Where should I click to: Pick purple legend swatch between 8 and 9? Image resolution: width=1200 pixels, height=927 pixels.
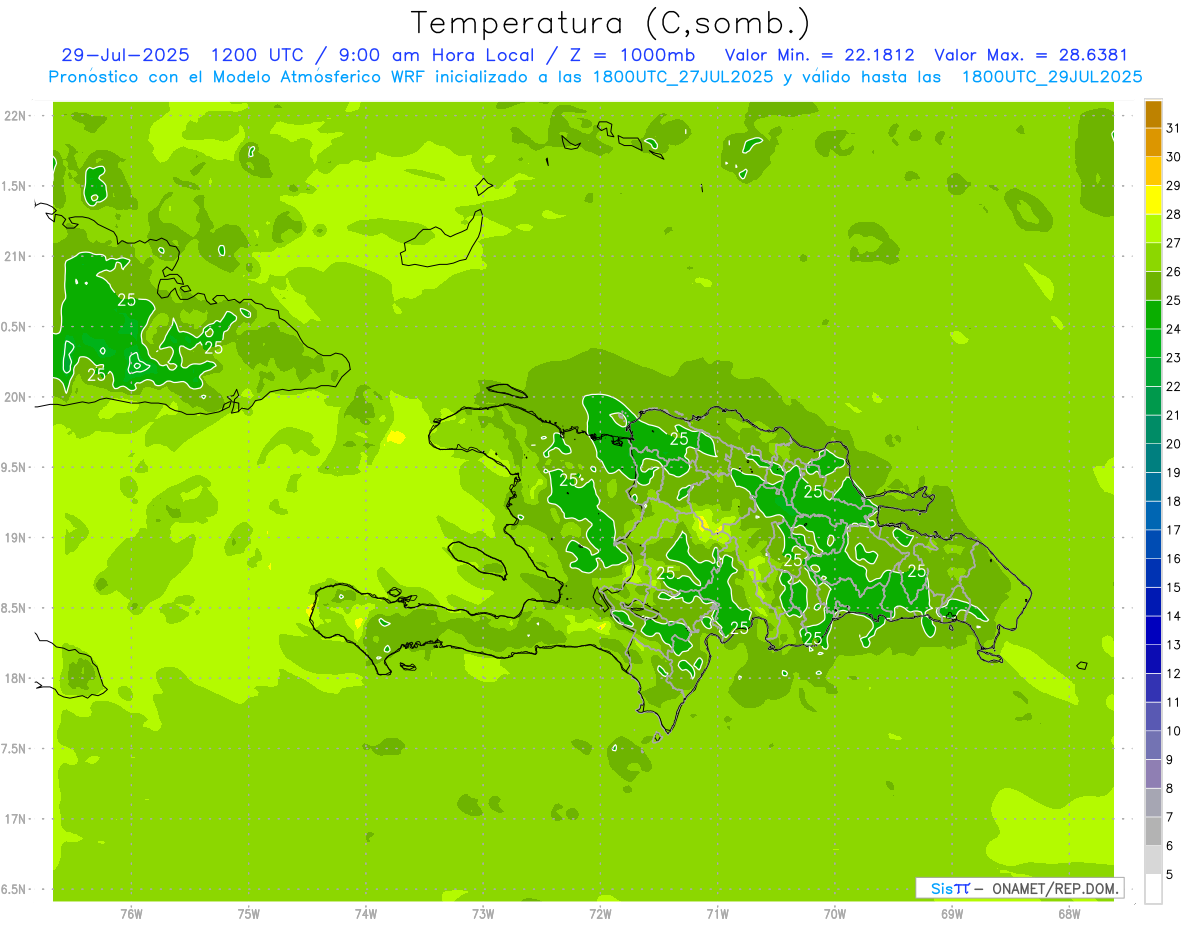click(x=1153, y=774)
